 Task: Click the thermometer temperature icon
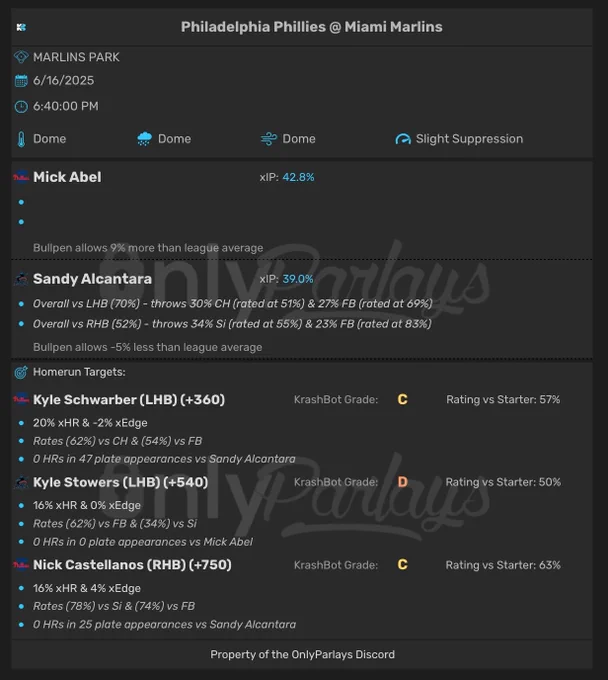[x=21, y=139]
